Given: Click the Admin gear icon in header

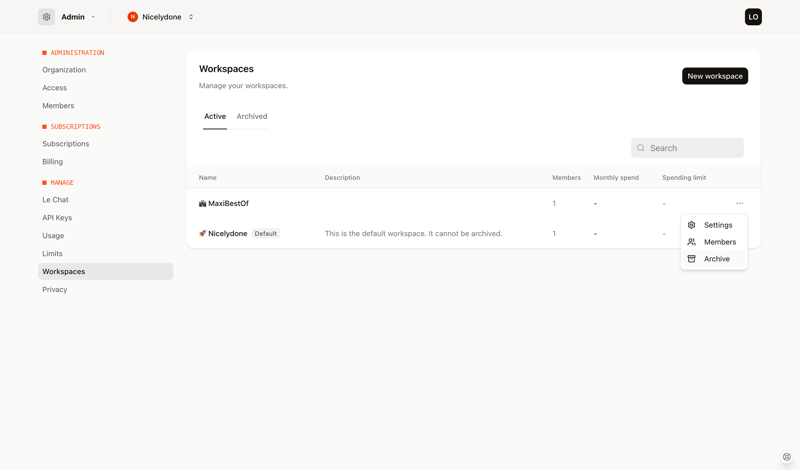Looking at the screenshot, I should pyautogui.click(x=47, y=17).
